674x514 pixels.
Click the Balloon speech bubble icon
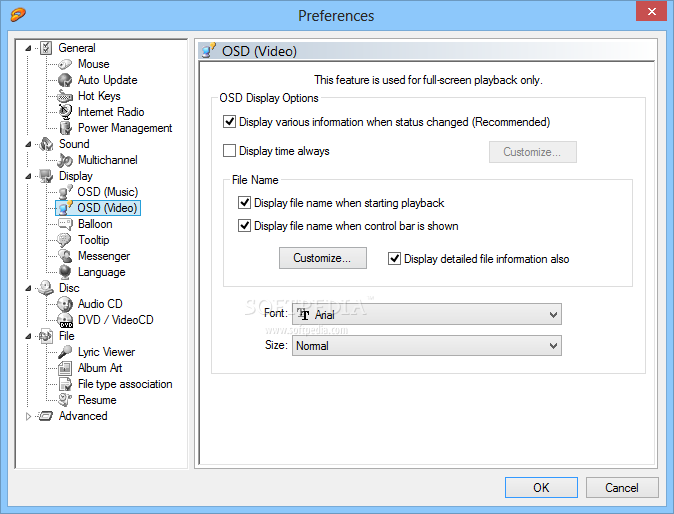[x=65, y=224]
